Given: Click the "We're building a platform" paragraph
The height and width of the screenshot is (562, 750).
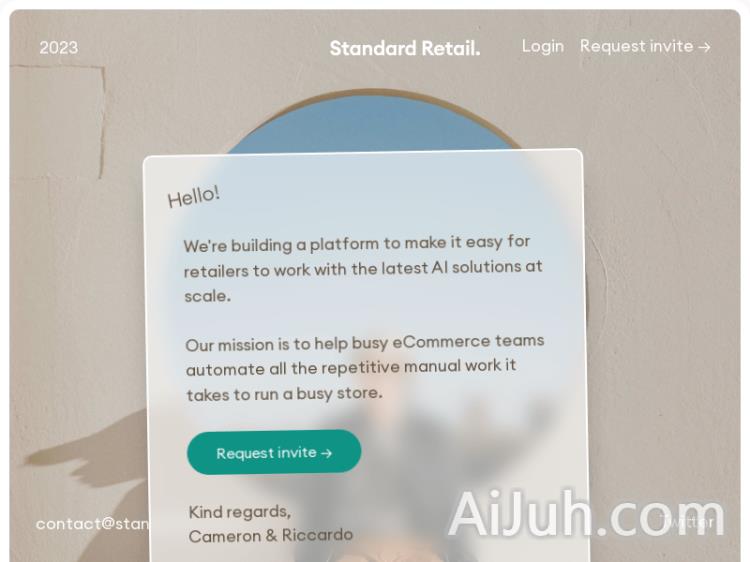Looking at the screenshot, I should click(363, 269).
